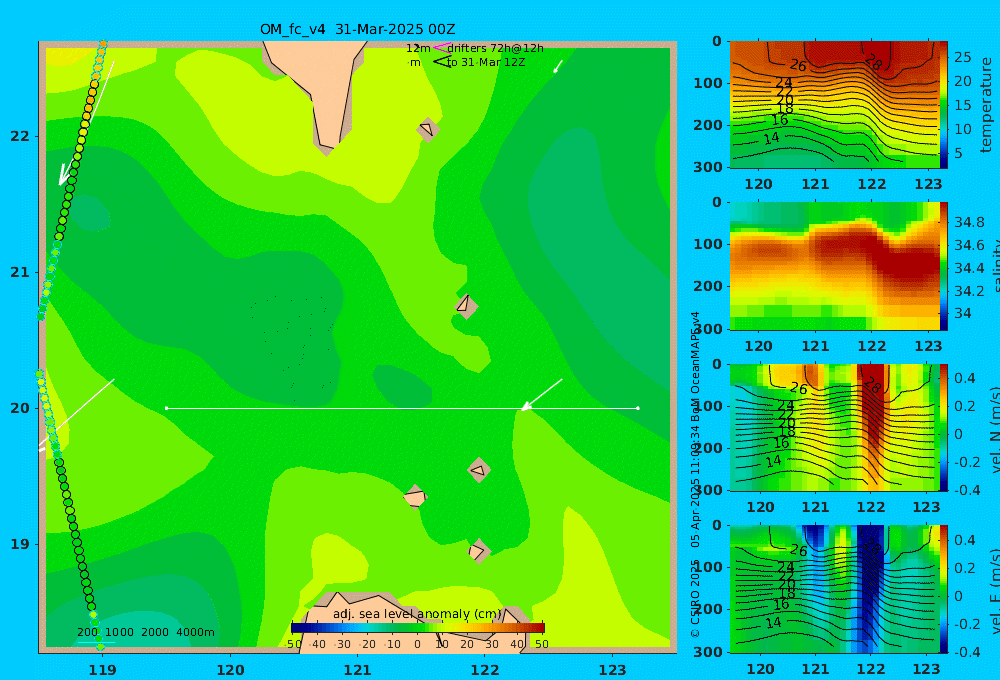This screenshot has width=1000, height=680.
Task: Click the vel. E colorbar
Action: [x=944, y=589]
